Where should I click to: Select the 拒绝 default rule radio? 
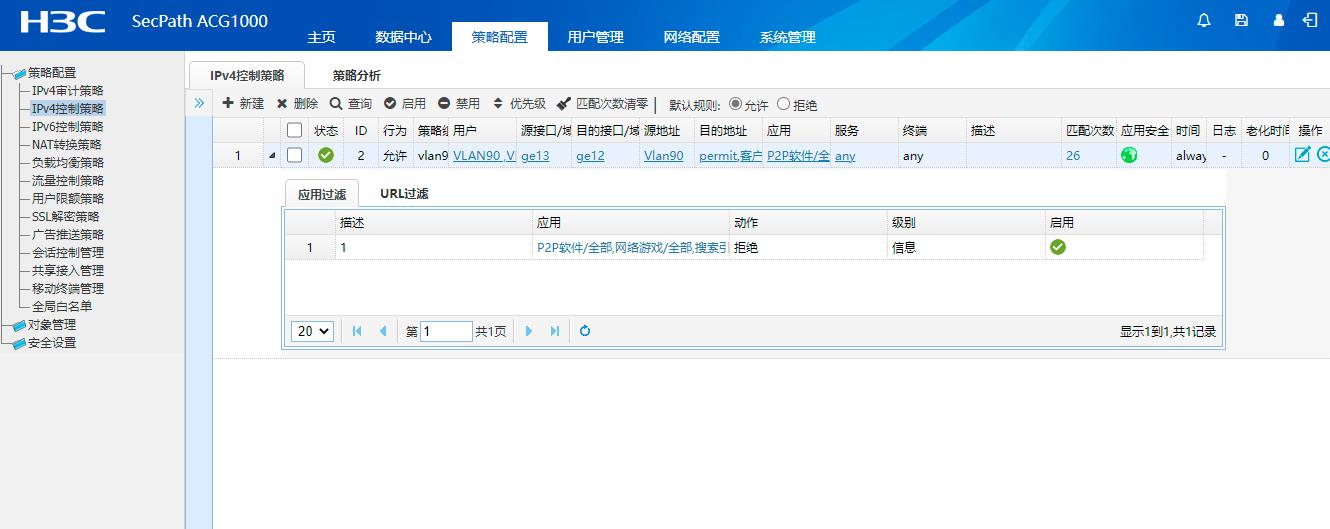pyautogui.click(x=783, y=104)
